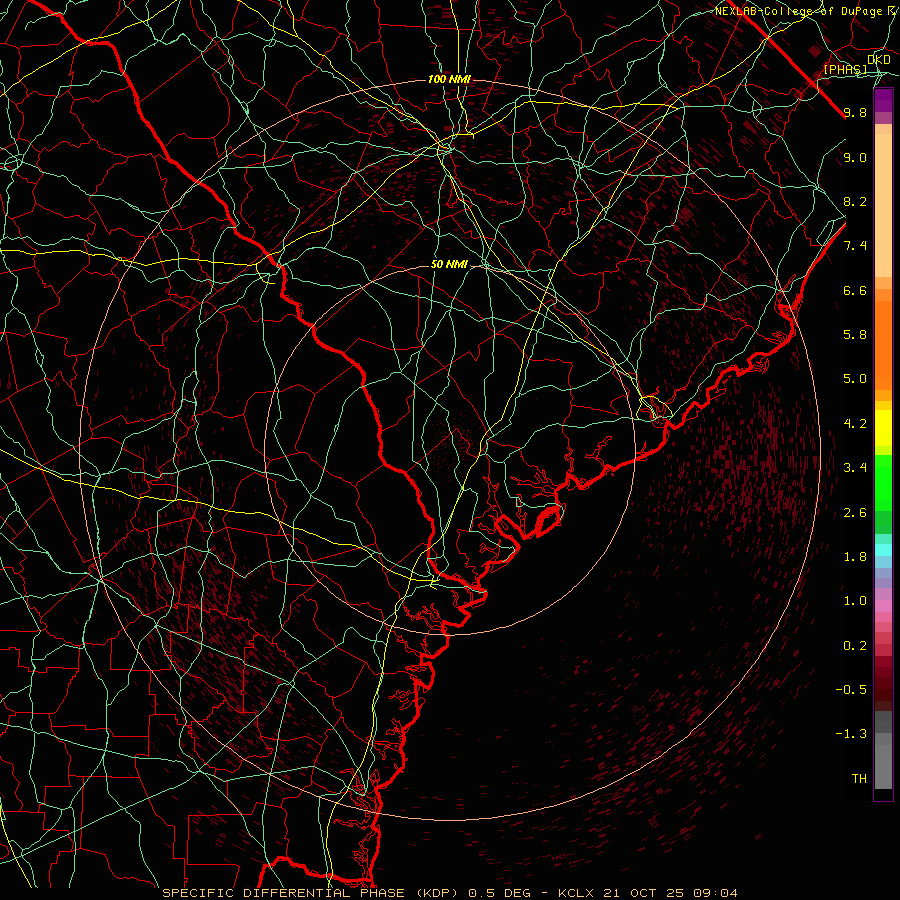Click the "5.8" scale value
This screenshot has width=900, height=900.
click(855, 335)
